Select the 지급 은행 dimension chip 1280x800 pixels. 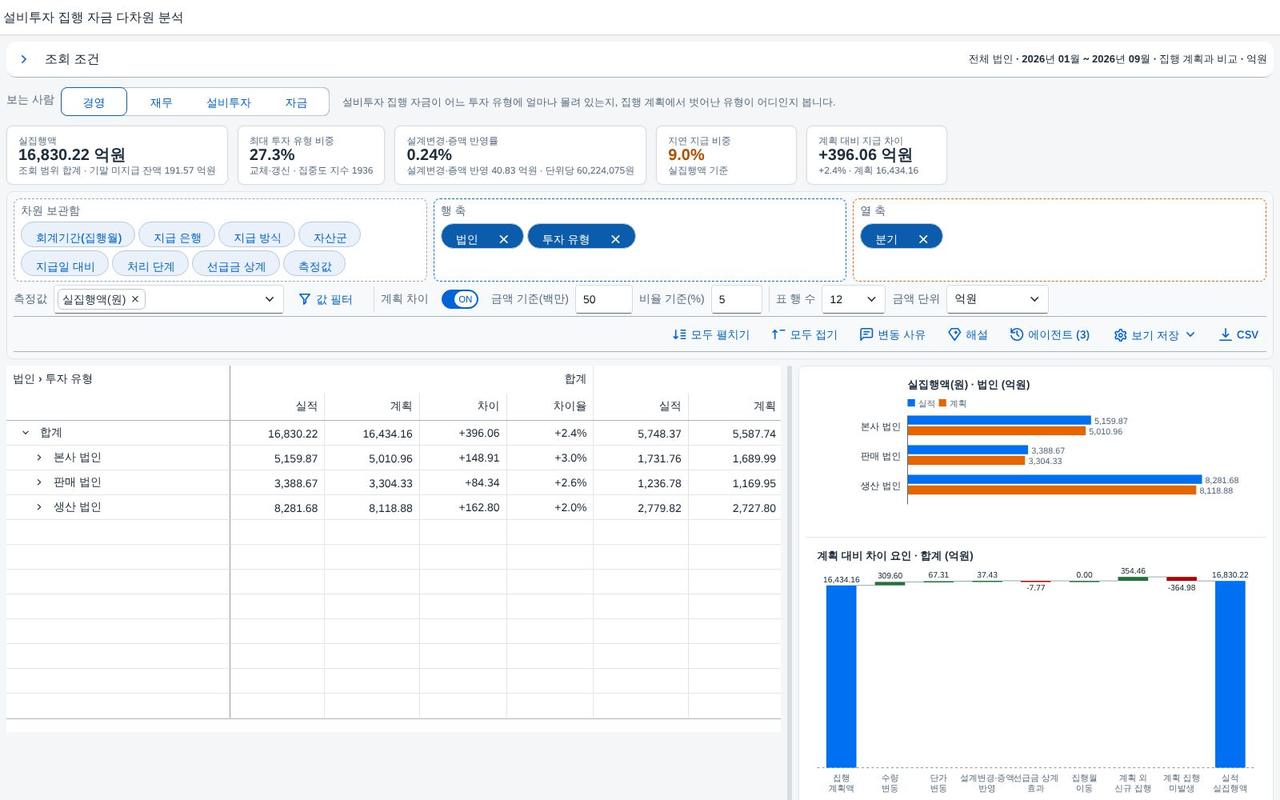point(177,237)
